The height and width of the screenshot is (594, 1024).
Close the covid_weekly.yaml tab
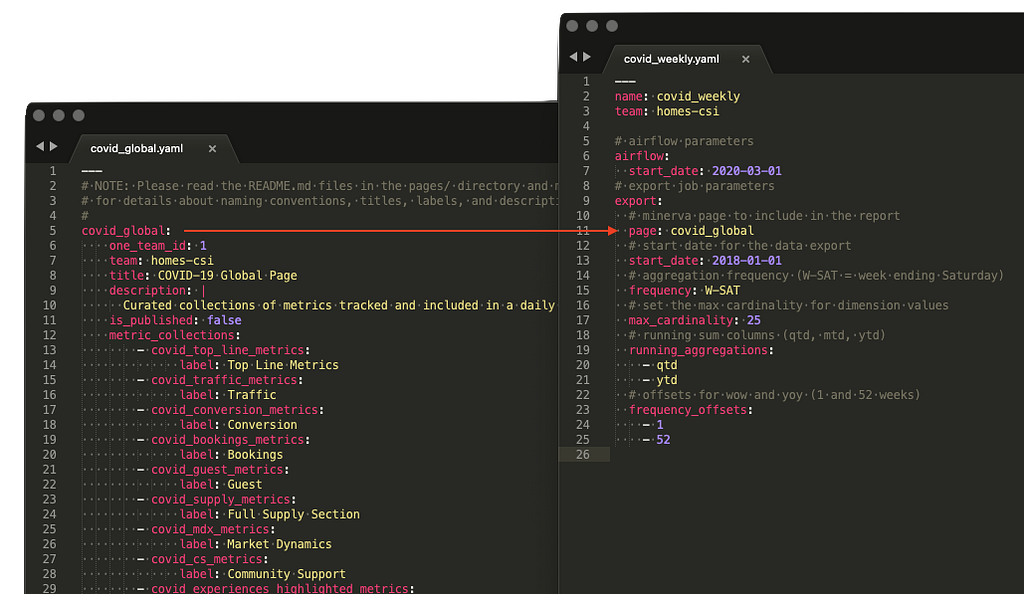pos(746,59)
